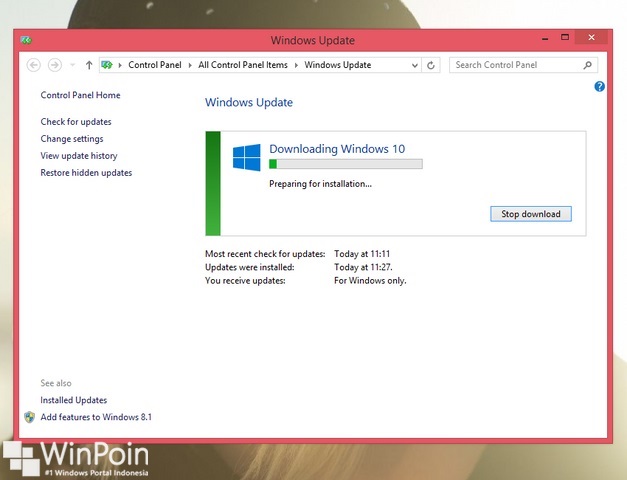The height and width of the screenshot is (480, 627).
Task: Click Downloading Windows 10 heading
Action: pyautogui.click(x=337, y=149)
